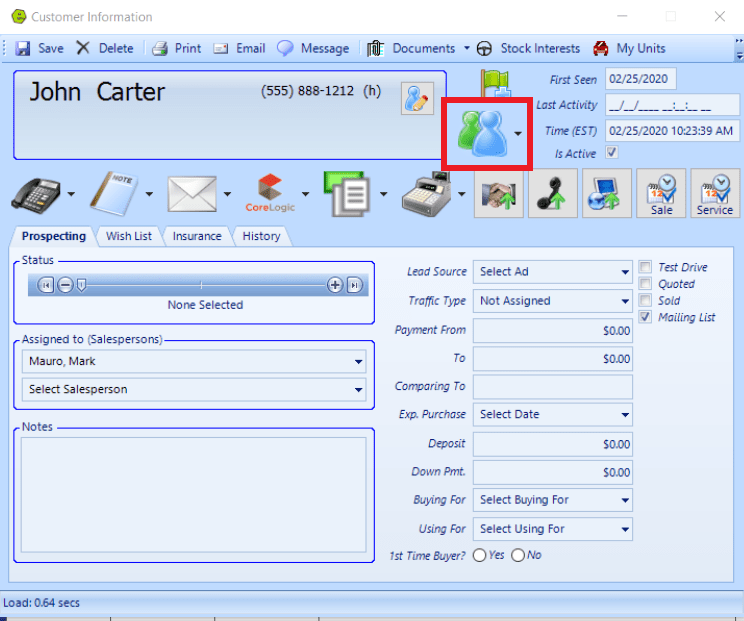Image resolution: width=744 pixels, height=621 pixels.
Task: Open the Traffic Type dropdown
Action: coord(553,301)
